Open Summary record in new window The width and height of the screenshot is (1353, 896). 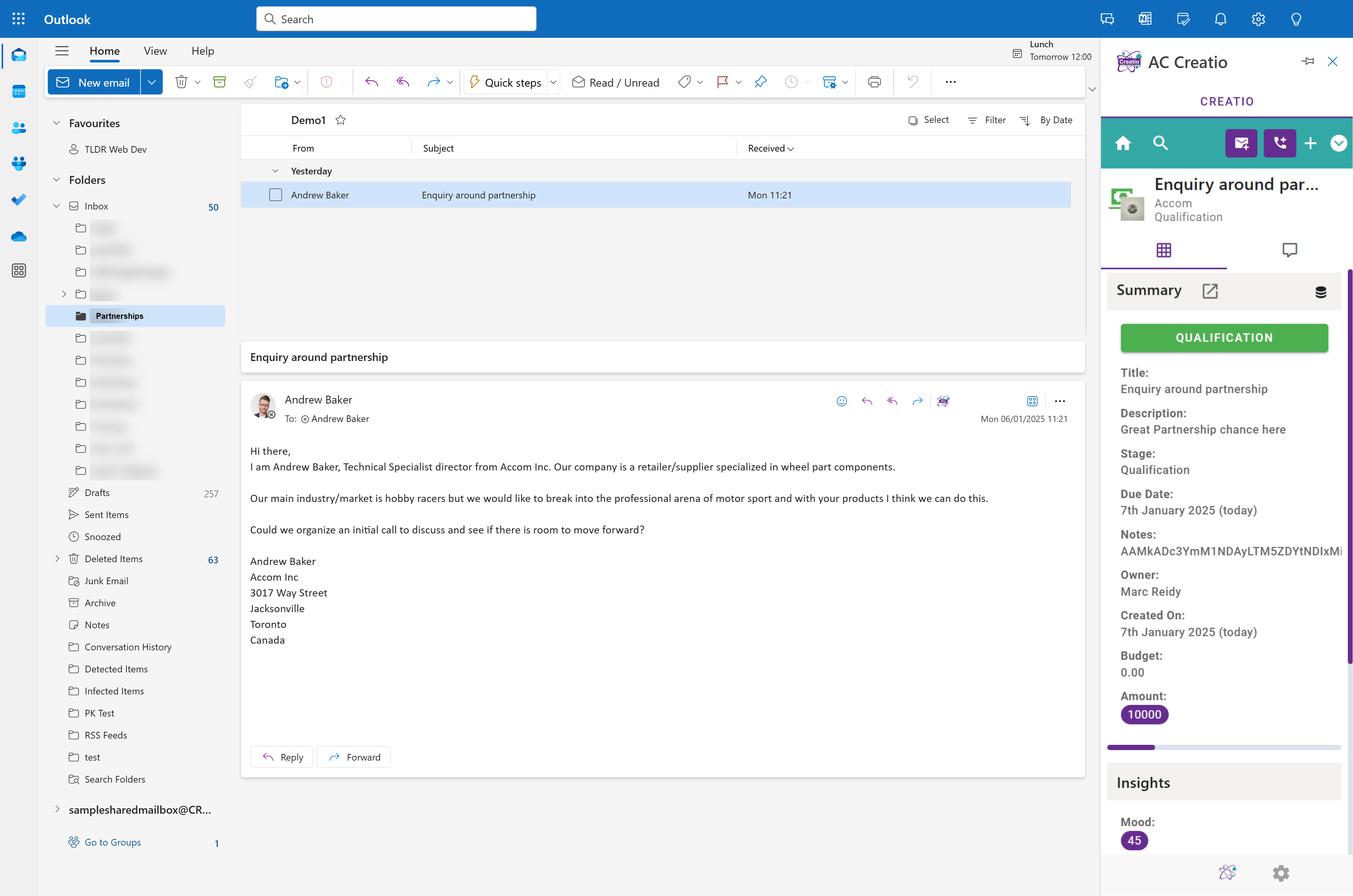coord(1210,291)
